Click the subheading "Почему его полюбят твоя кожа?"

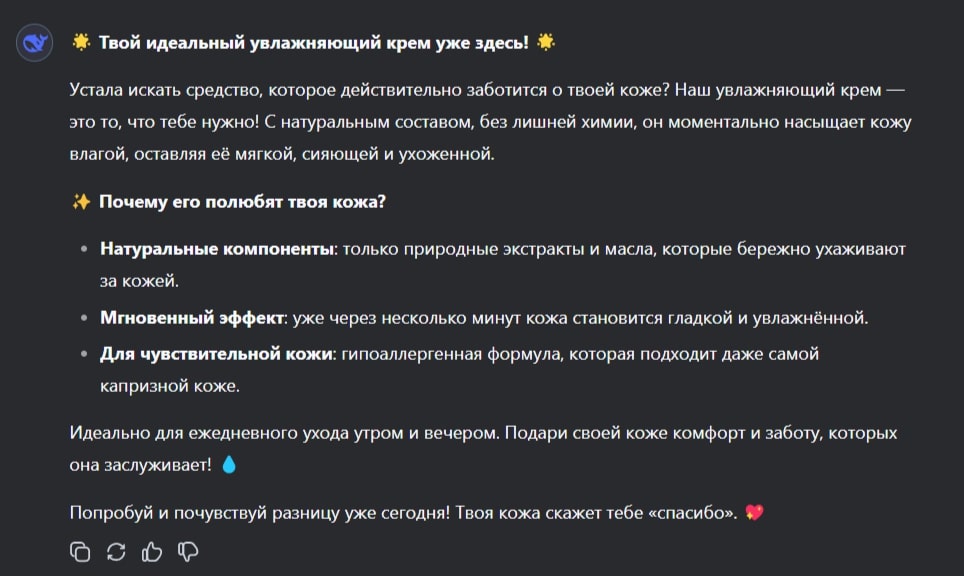pyautogui.click(x=242, y=202)
